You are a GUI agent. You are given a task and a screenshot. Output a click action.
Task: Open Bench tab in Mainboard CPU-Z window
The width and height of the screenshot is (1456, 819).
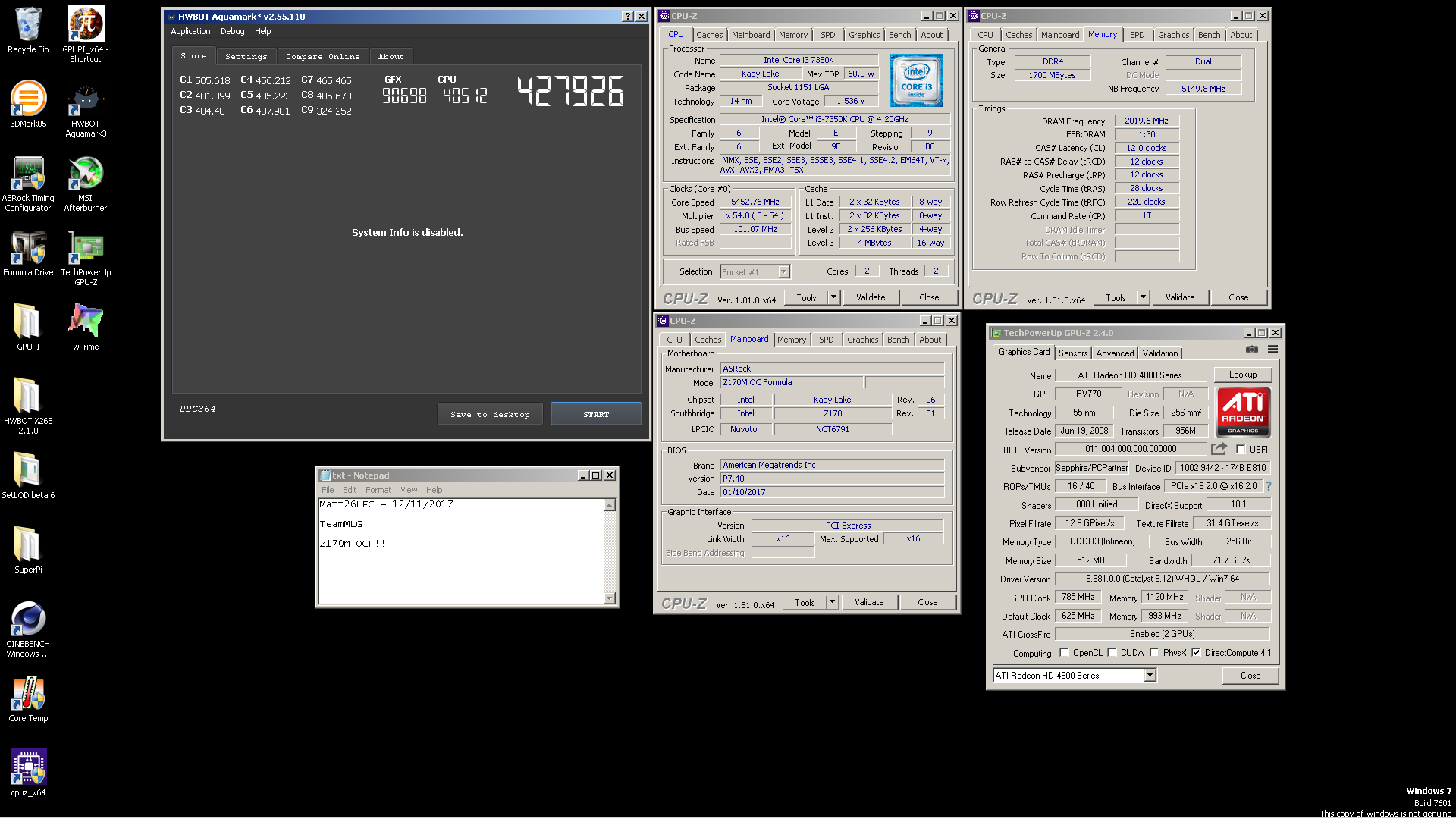click(x=898, y=340)
